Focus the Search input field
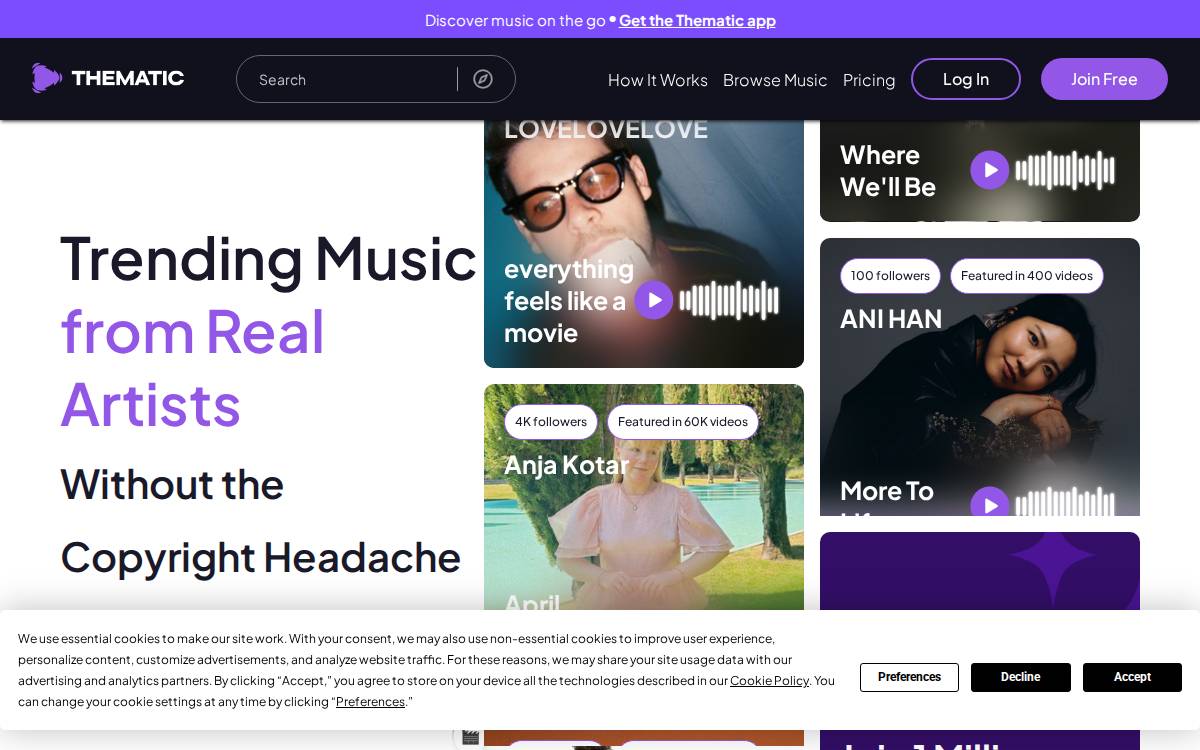Screen dimensions: 1200x750 click(347, 79)
